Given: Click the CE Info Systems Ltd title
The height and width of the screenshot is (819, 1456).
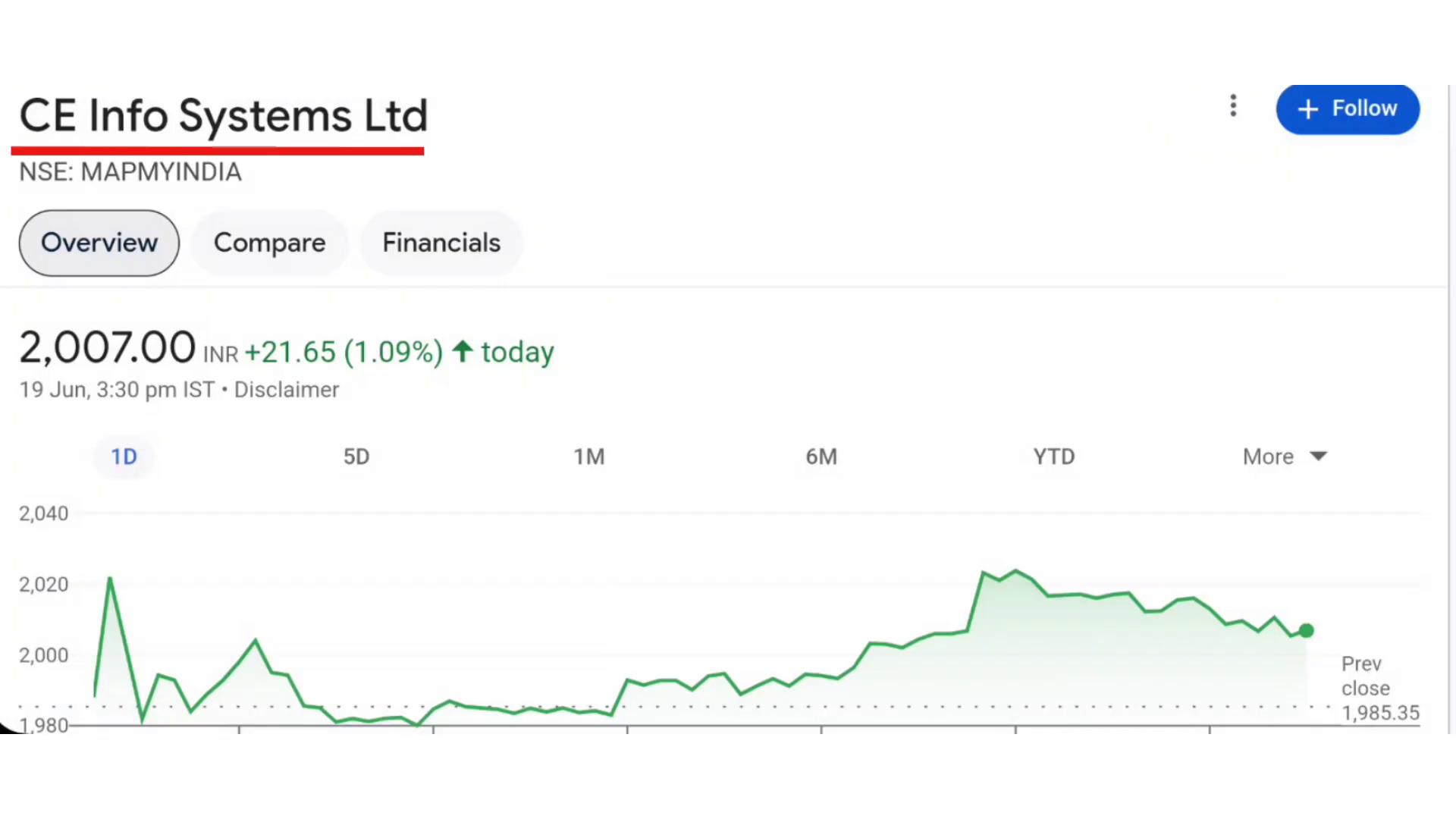Looking at the screenshot, I should tap(223, 116).
